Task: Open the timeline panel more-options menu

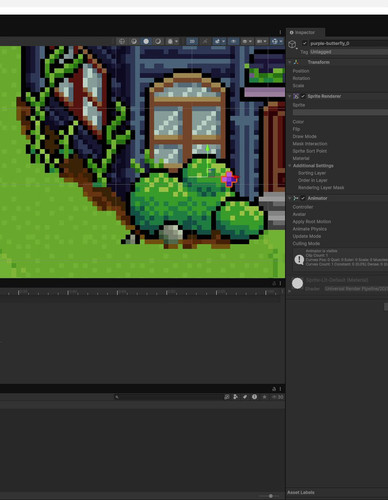Action: (280, 283)
